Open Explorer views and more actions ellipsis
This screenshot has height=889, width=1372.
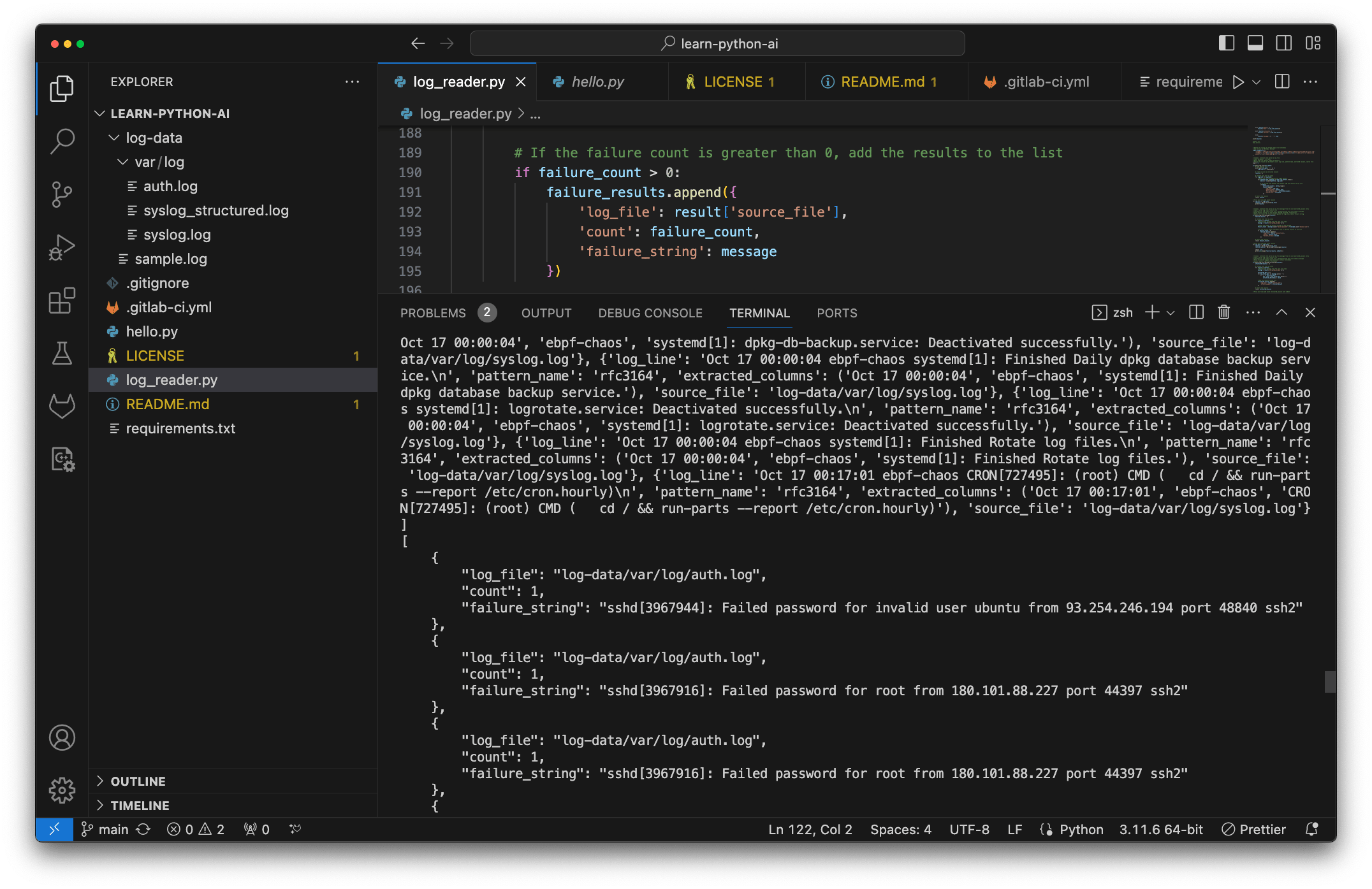[352, 82]
